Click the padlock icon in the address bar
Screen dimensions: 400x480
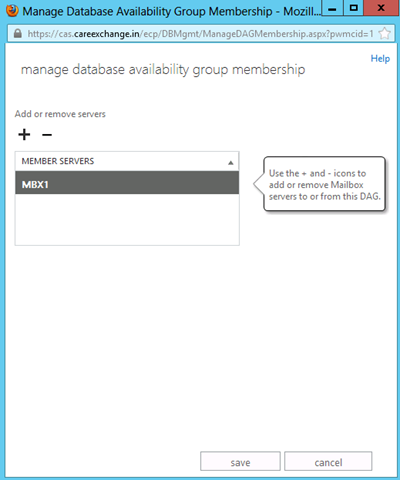[18, 33]
